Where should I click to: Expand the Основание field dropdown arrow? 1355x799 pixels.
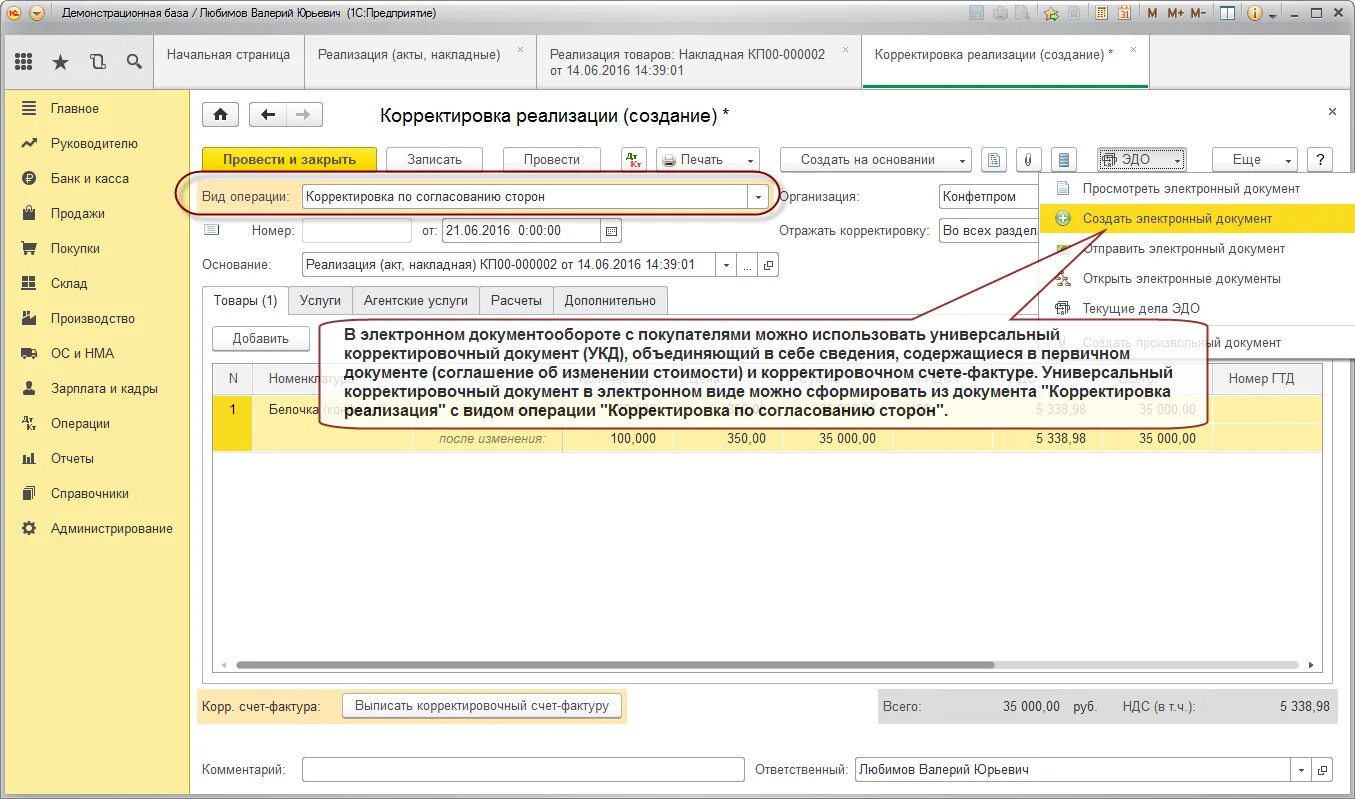(725, 265)
